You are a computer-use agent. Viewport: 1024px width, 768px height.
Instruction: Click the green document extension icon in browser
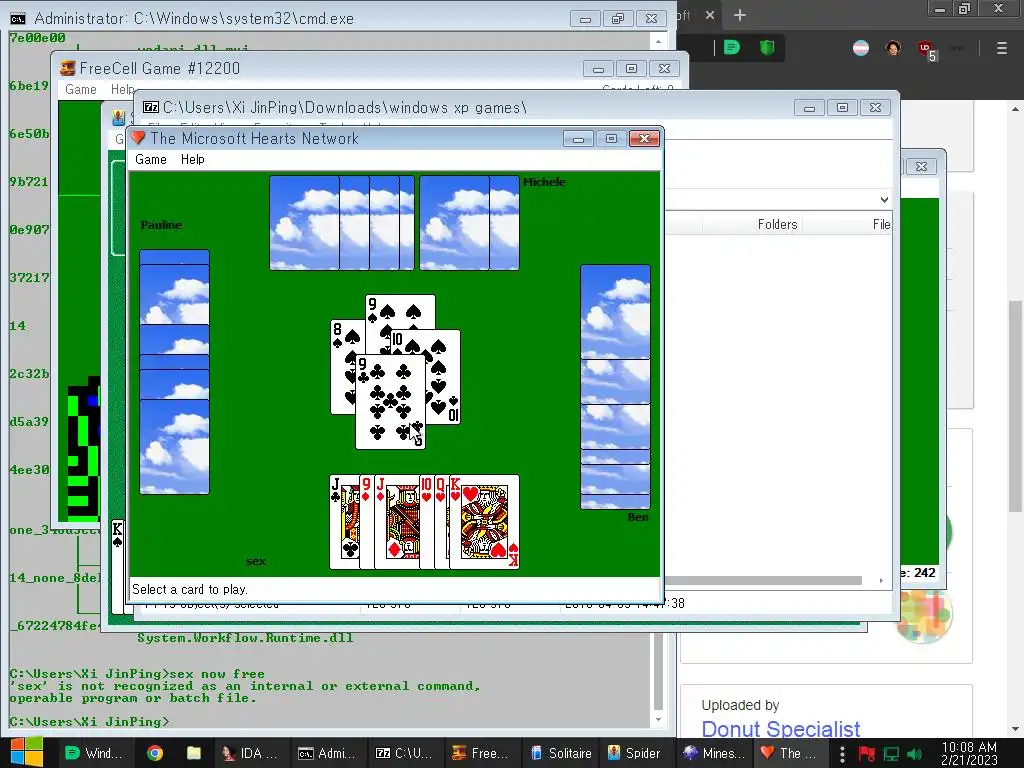click(x=732, y=47)
